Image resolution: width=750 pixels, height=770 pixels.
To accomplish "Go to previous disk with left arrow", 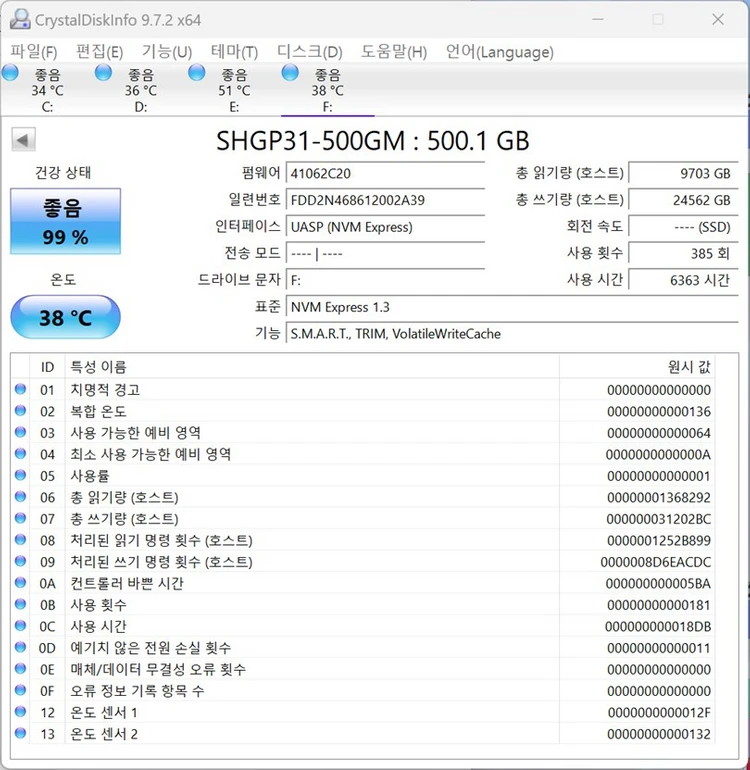I will 23,140.
